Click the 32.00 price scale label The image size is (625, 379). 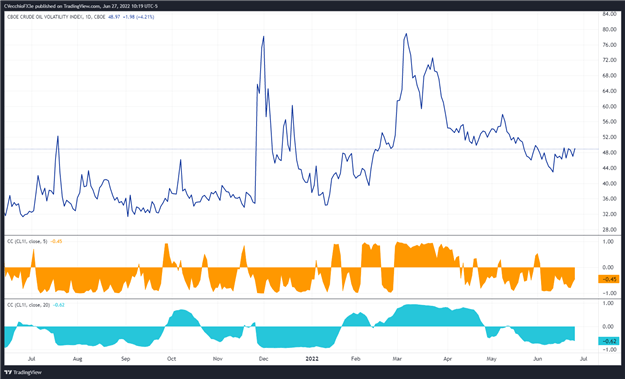[610, 214]
